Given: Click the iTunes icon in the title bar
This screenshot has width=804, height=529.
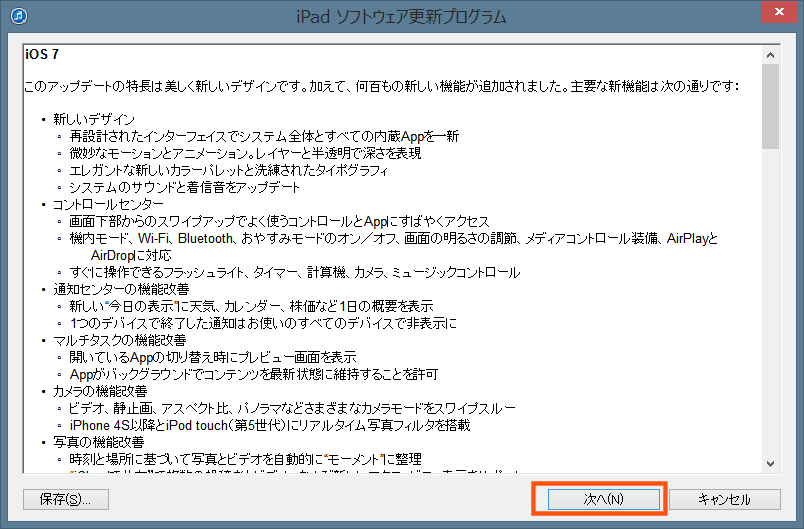Looking at the screenshot, I should (19, 17).
